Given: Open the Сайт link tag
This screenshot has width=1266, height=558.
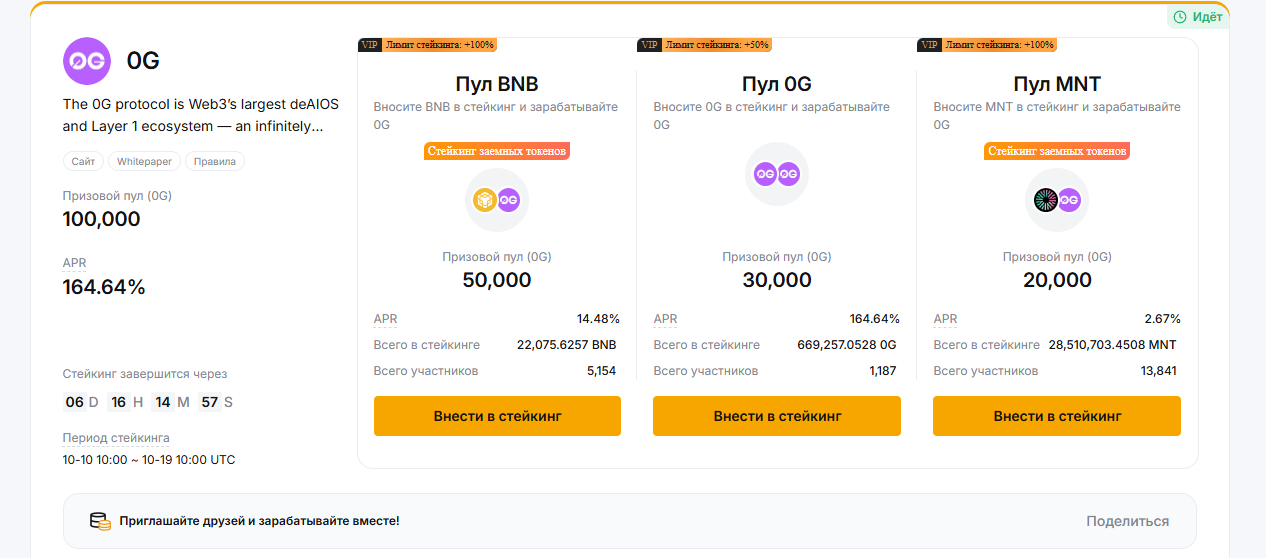Looking at the screenshot, I should point(83,161).
